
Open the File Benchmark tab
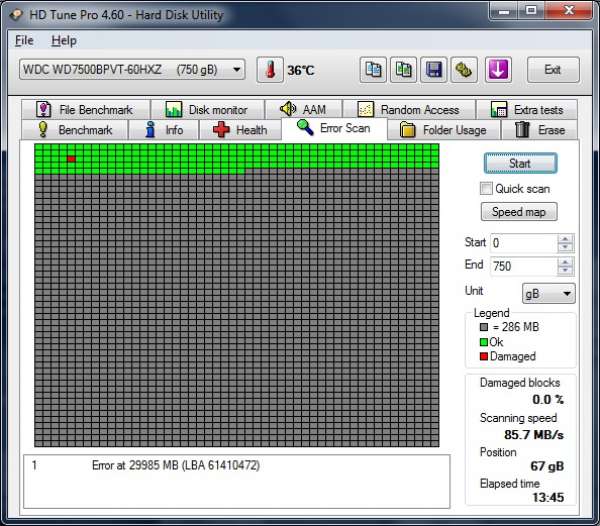[x=85, y=110]
